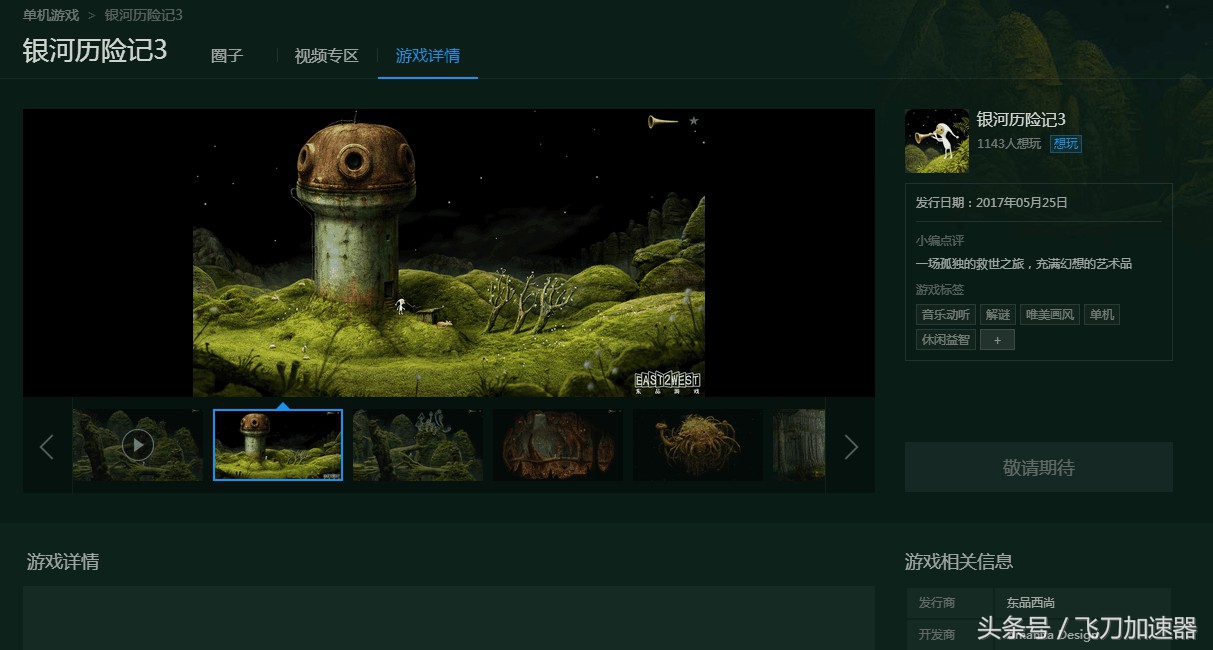Click the 发行日期：2017年05月25日 text
1213x650 pixels.
click(992, 202)
